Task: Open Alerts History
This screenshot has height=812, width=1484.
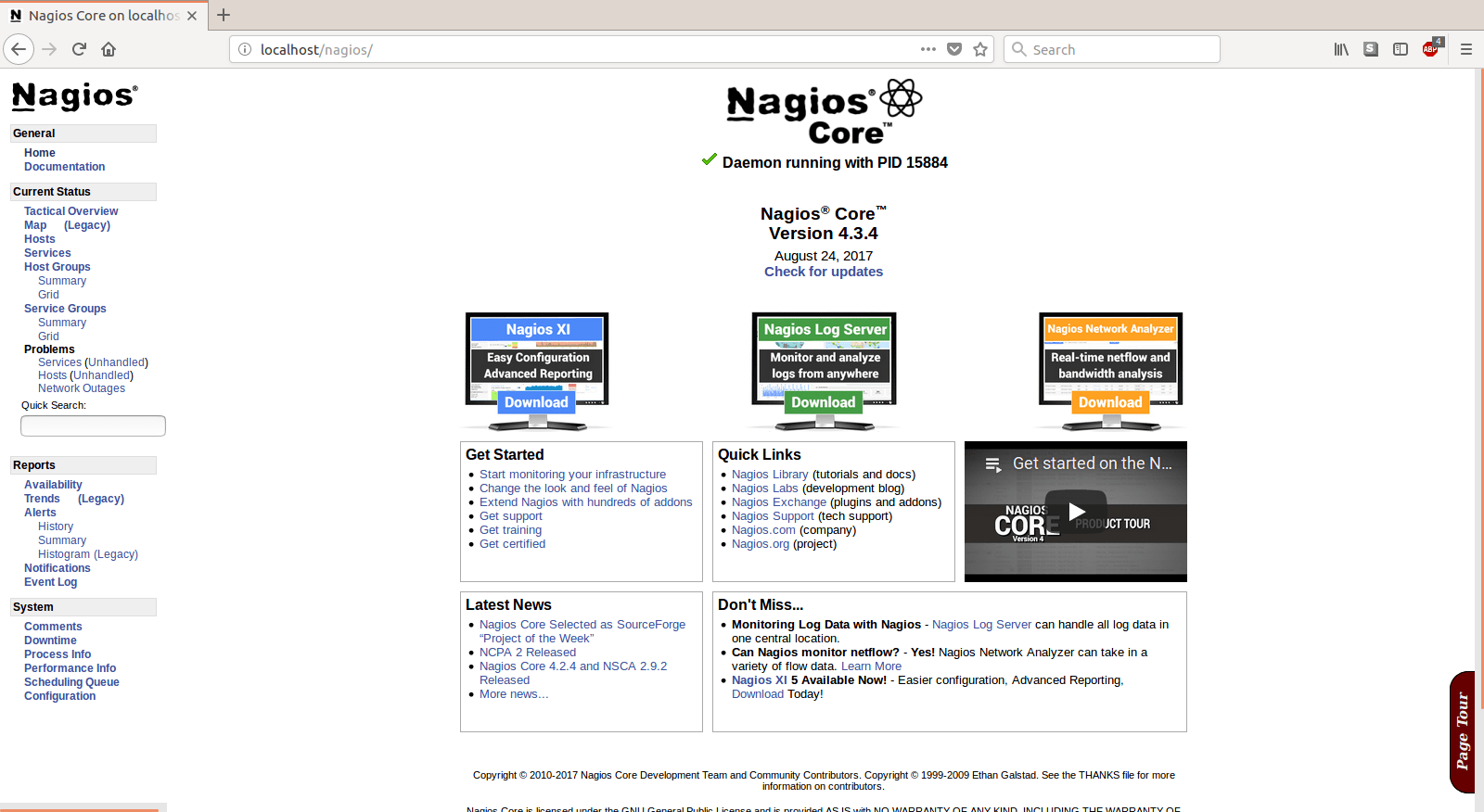Action: pyautogui.click(x=56, y=527)
